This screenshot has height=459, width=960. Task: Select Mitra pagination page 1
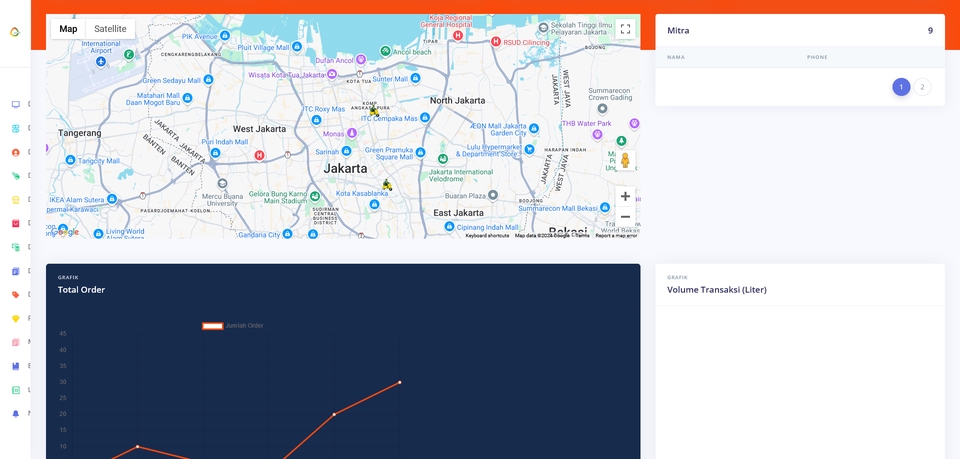(x=901, y=87)
